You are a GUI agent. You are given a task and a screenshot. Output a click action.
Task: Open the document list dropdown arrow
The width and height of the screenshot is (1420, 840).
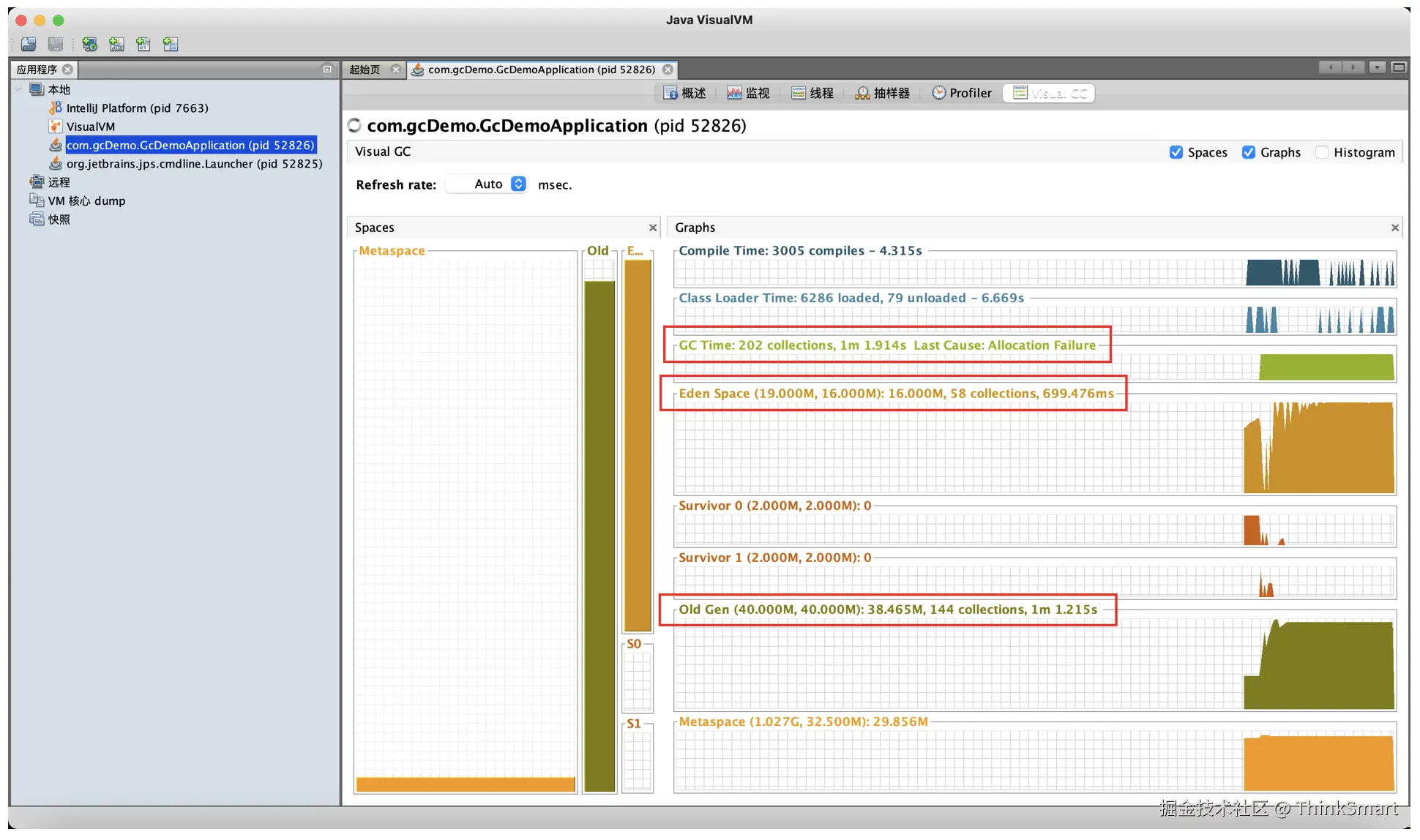pos(1378,68)
